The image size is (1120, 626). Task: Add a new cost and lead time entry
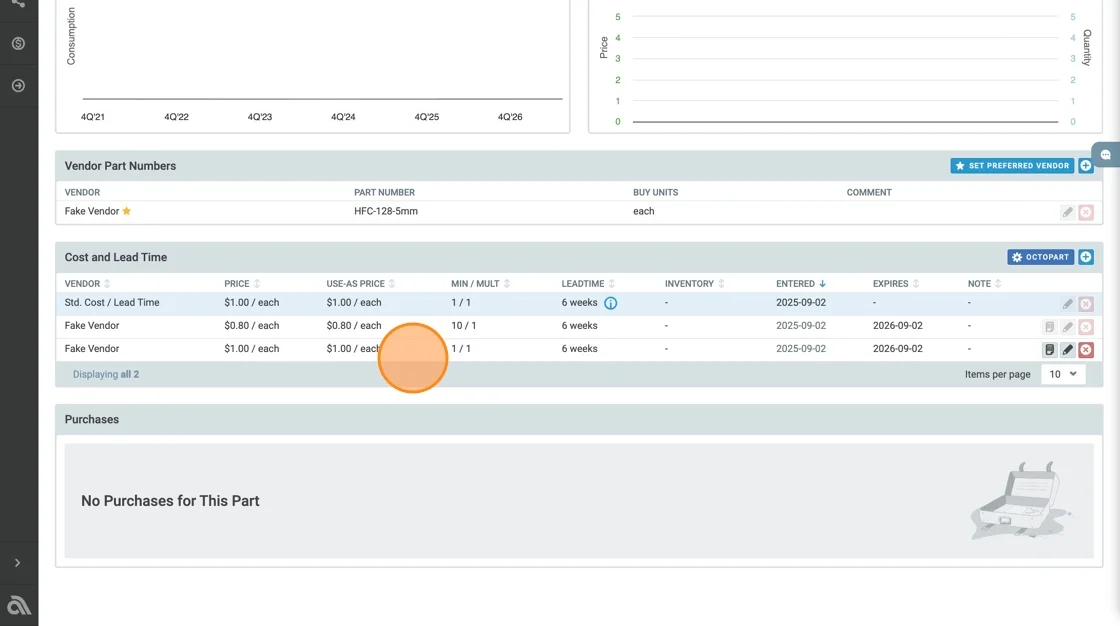pos(1086,257)
